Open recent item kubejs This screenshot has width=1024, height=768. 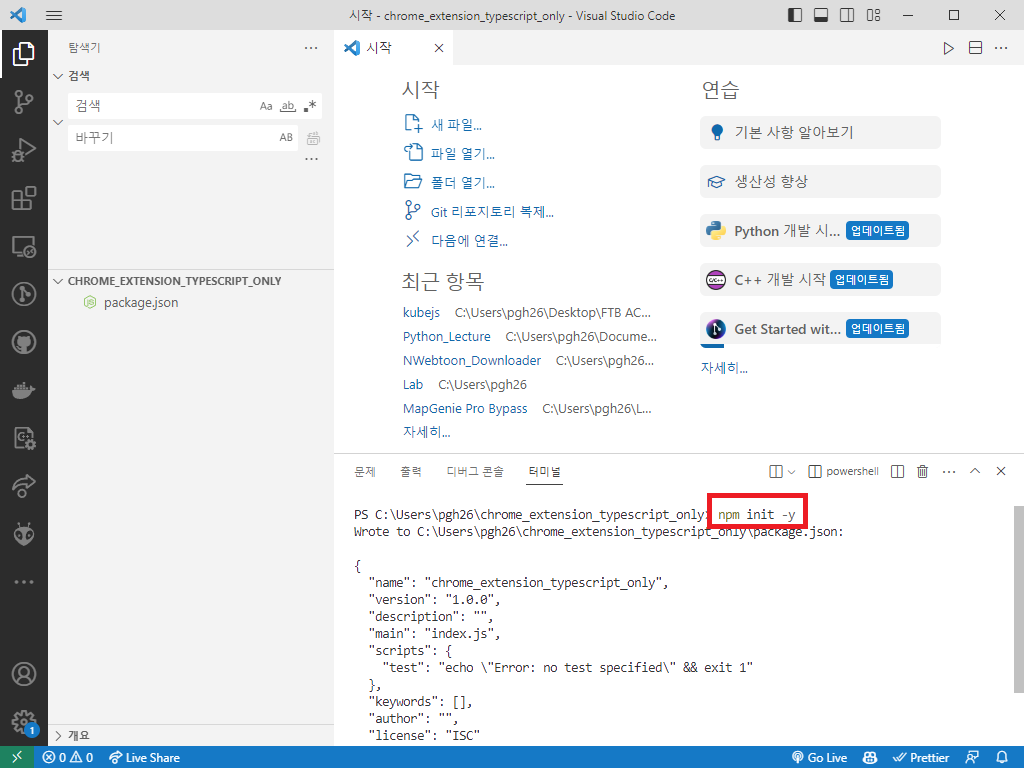click(x=421, y=313)
